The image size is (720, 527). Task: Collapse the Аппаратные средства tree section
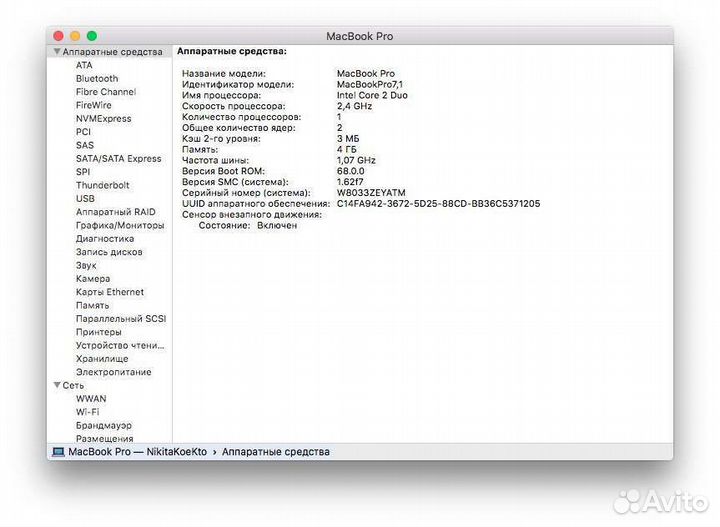tap(57, 52)
